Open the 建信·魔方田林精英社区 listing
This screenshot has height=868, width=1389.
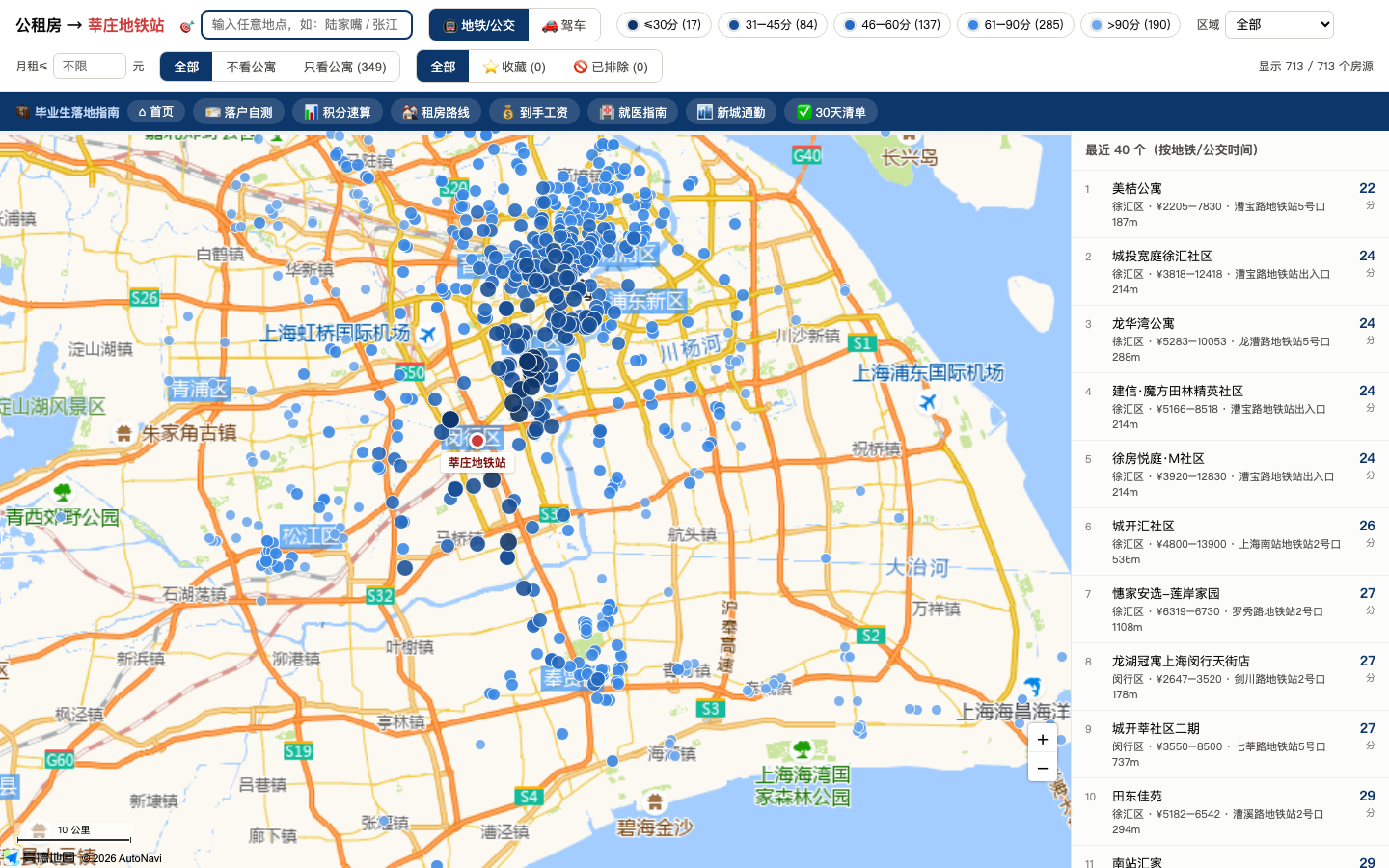[1230, 407]
